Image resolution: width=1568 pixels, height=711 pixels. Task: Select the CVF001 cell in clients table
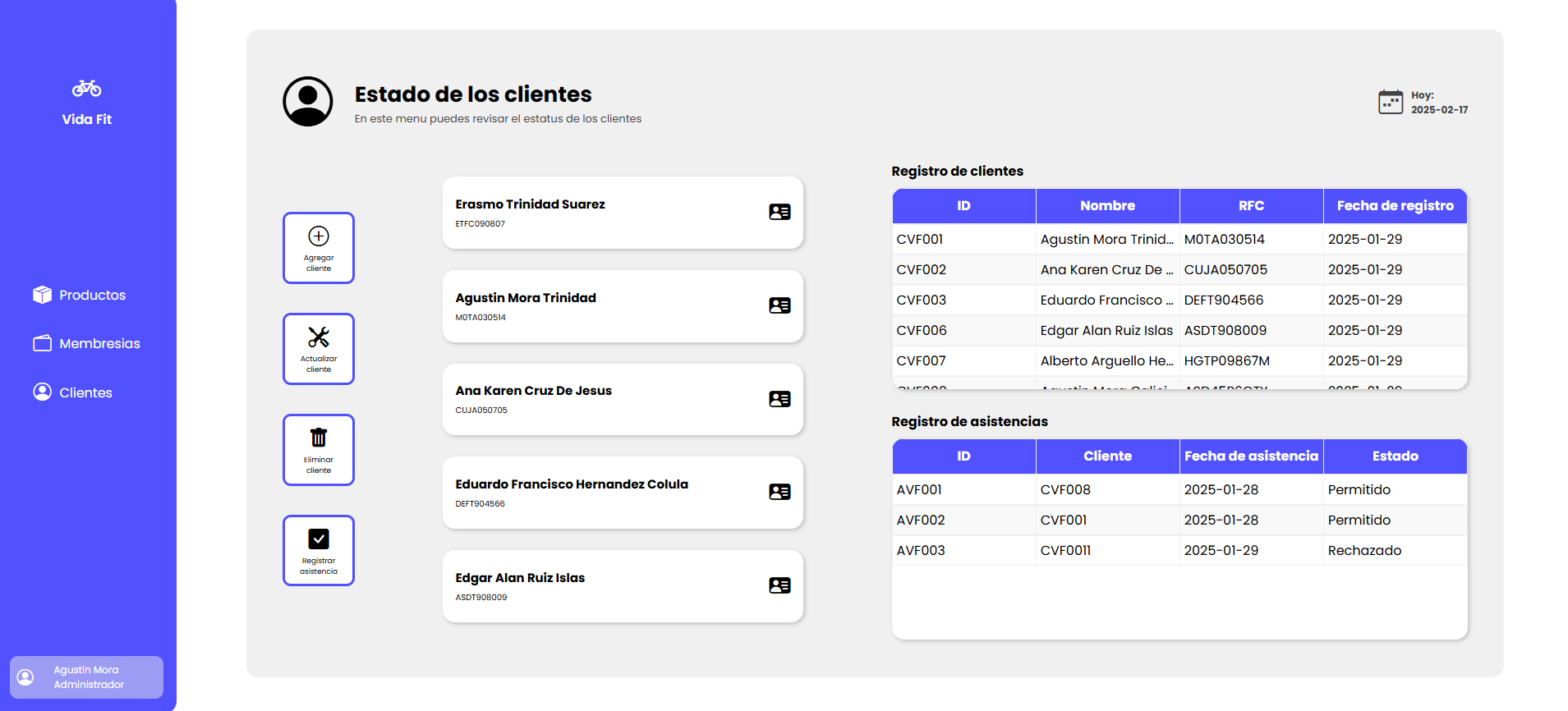[963, 240]
